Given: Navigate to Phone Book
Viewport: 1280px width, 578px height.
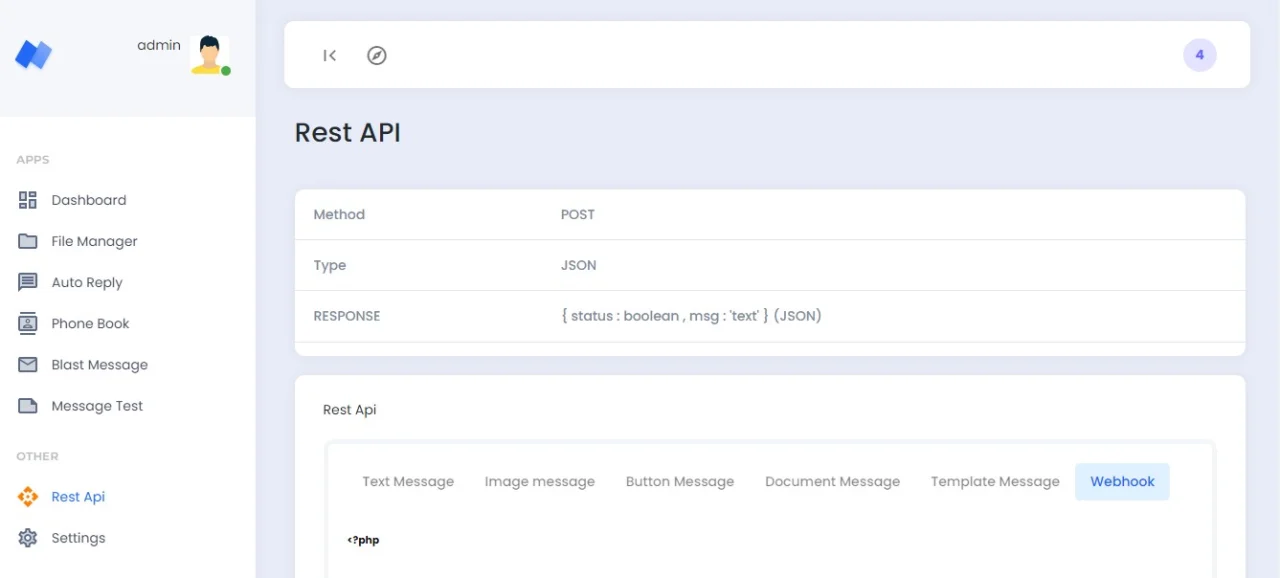Looking at the screenshot, I should click(x=90, y=323).
